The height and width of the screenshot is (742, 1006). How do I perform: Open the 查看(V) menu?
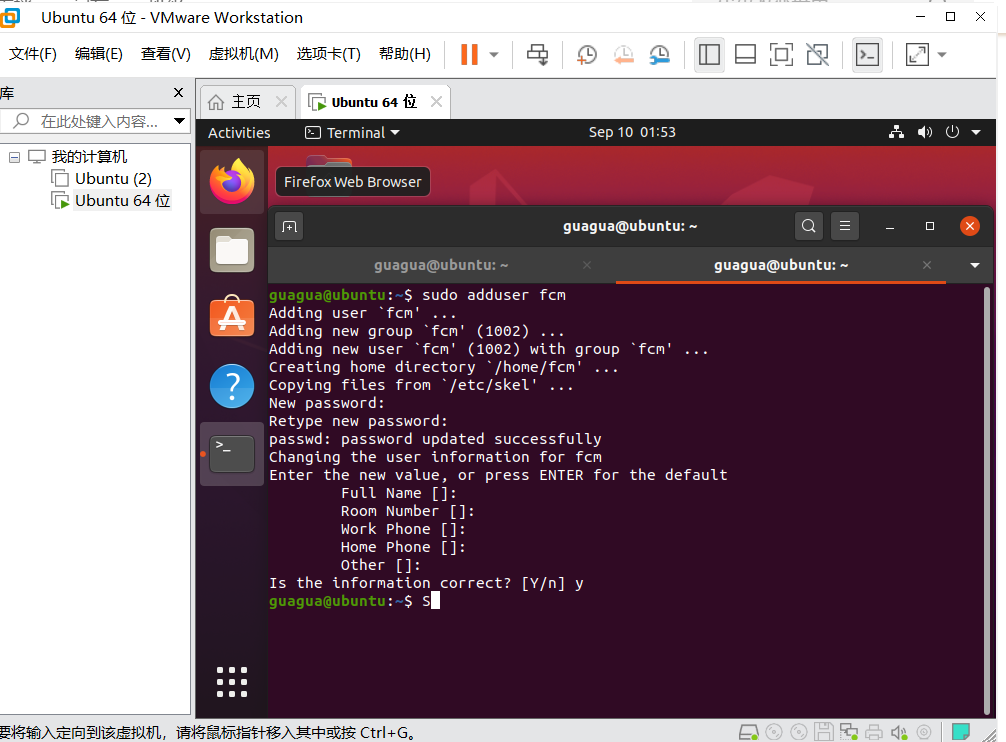click(x=166, y=54)
